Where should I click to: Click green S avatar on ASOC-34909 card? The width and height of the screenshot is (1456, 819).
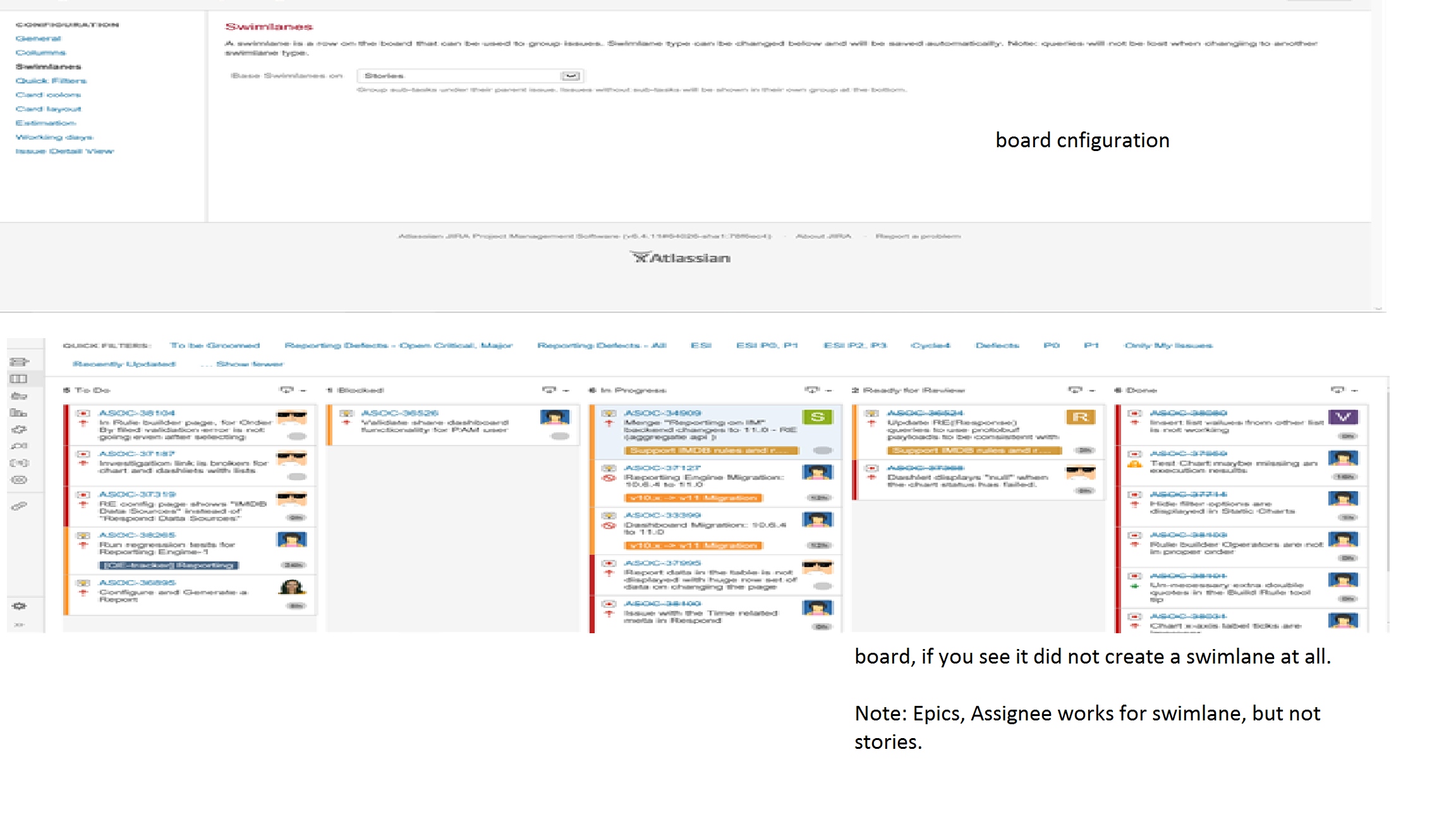(818, 417)
